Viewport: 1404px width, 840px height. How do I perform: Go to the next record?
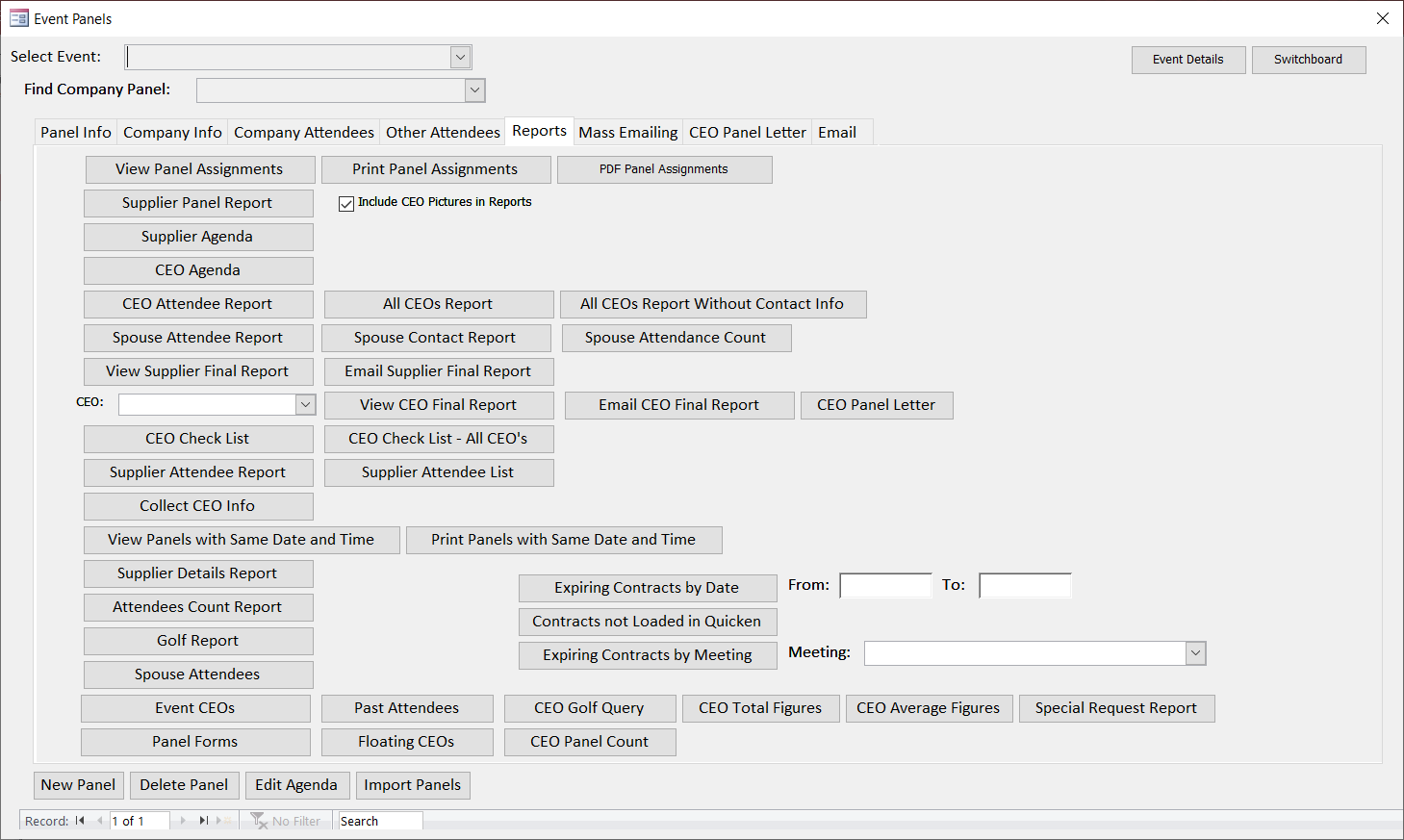pos(183,821)
